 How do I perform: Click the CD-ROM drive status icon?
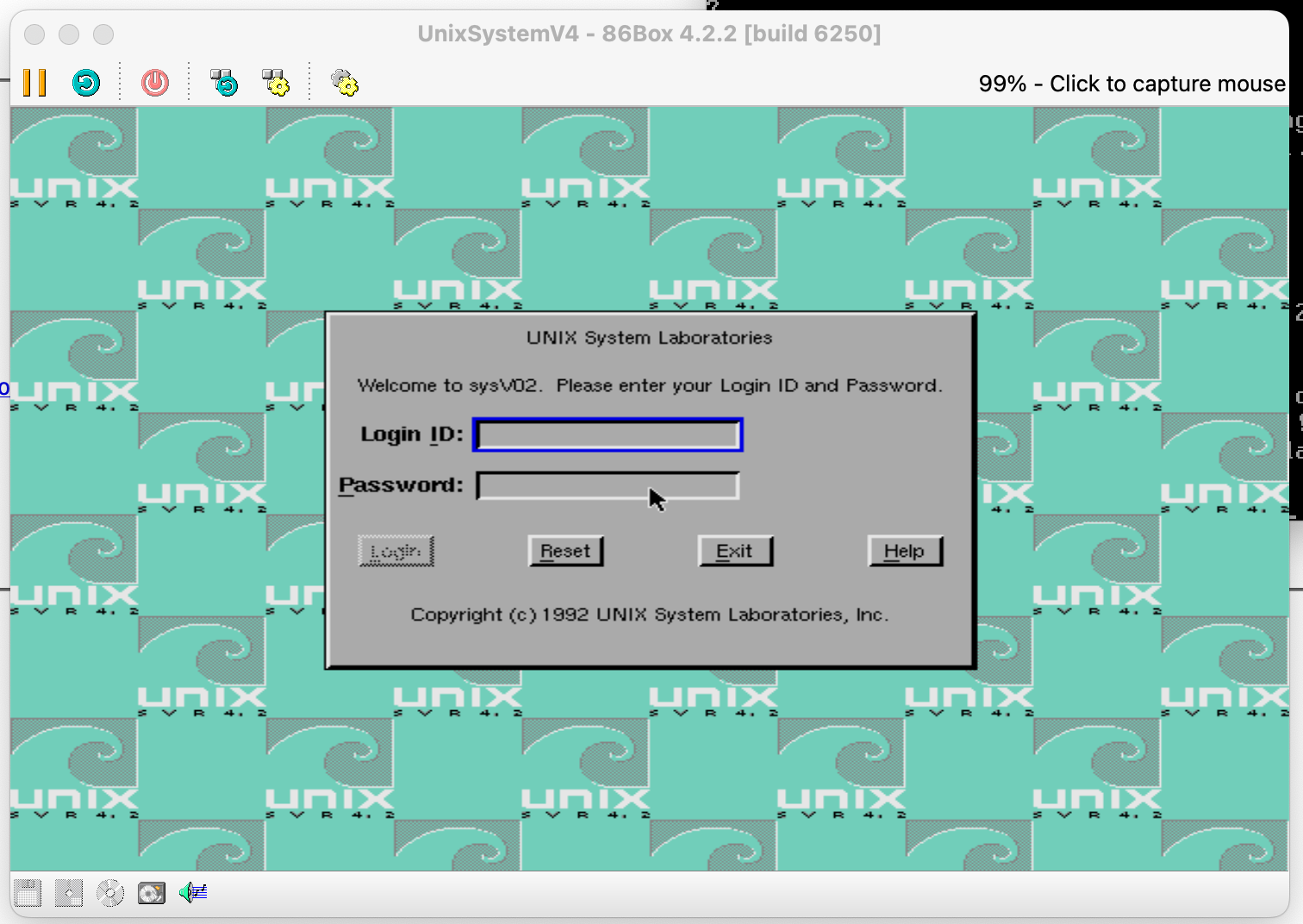(x=110, y=893)
